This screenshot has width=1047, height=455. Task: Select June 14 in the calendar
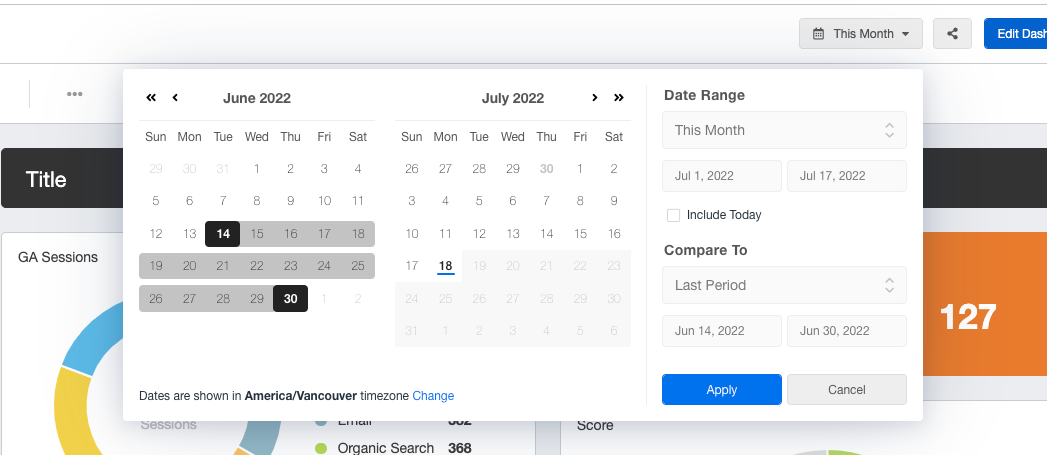tap(222, 234)
